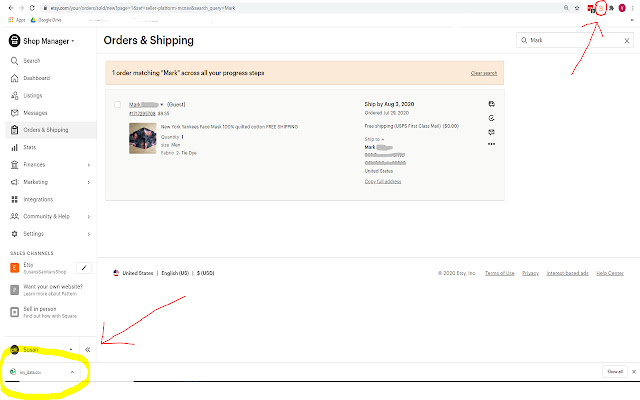Image resolution: width=640 pixels, height=400 pixels.
Task: Open Messages in the Shop Manager sidebar
Action: point(37,112)
